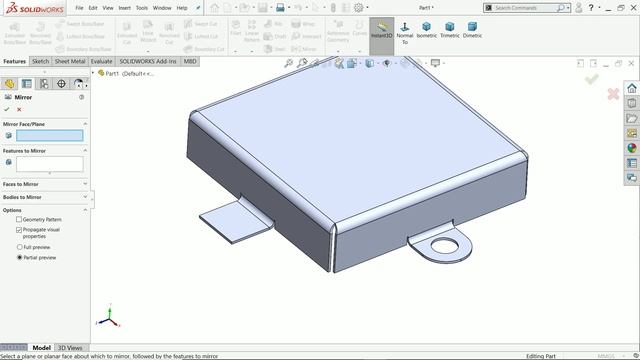This screenshot has width=640, height=360.
Task: Click the Search Commands field
Action: pyautogui.click(x=524, y=8)
